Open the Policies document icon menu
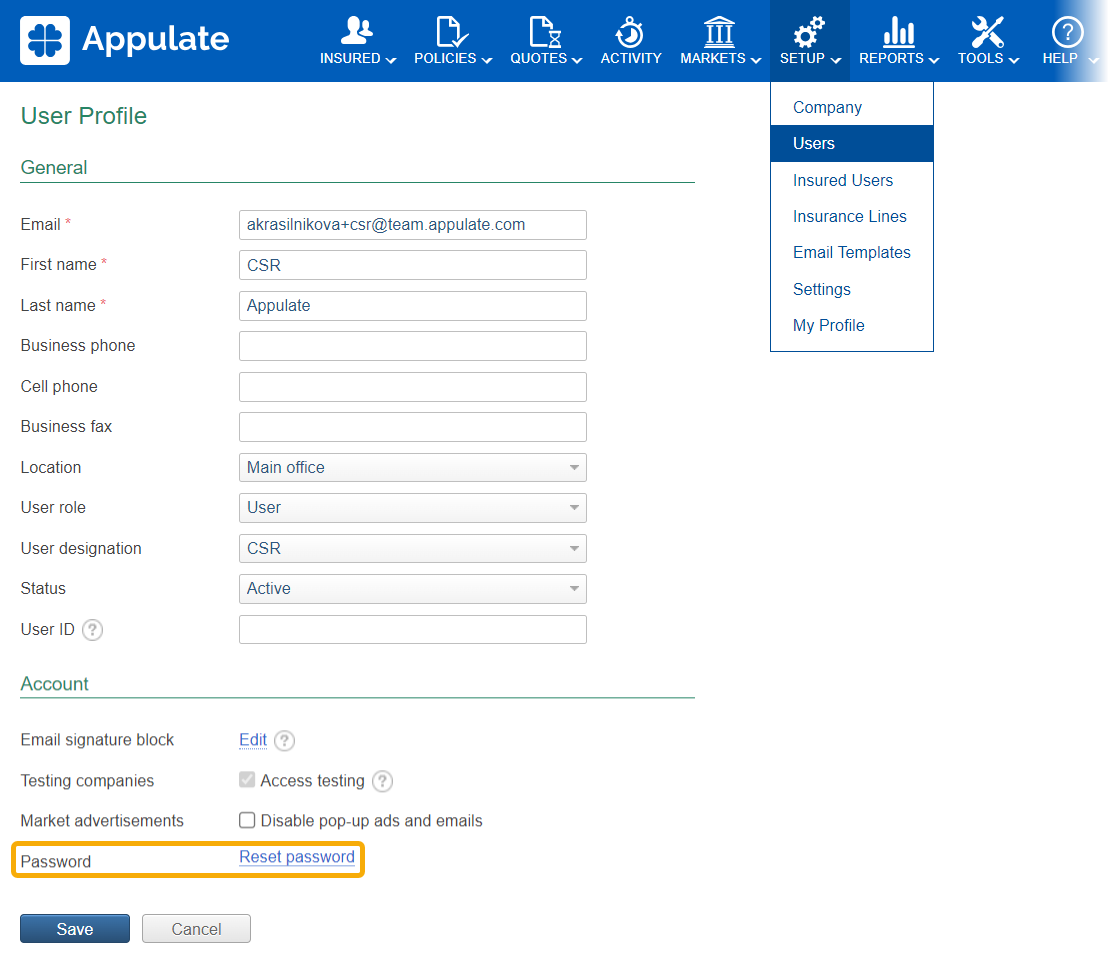Screen dimensions: 1109x960 (452, 31)
